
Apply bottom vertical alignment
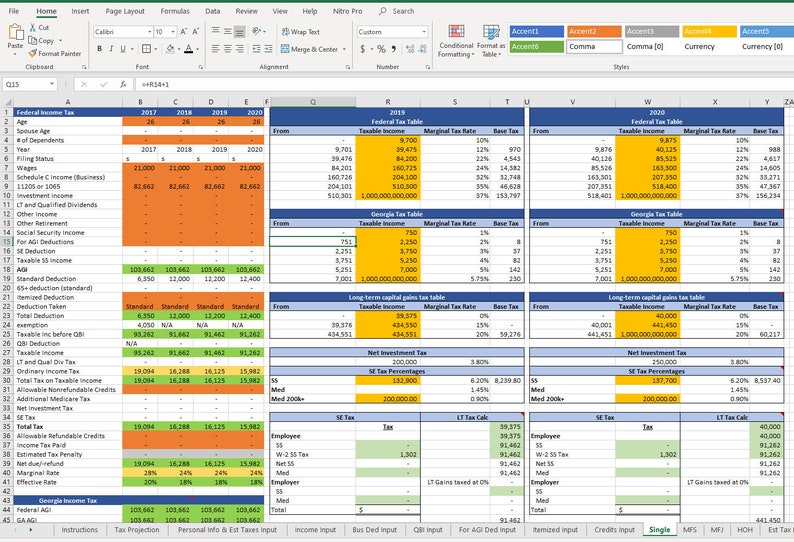pyautogui.click(x=240, y=31)
